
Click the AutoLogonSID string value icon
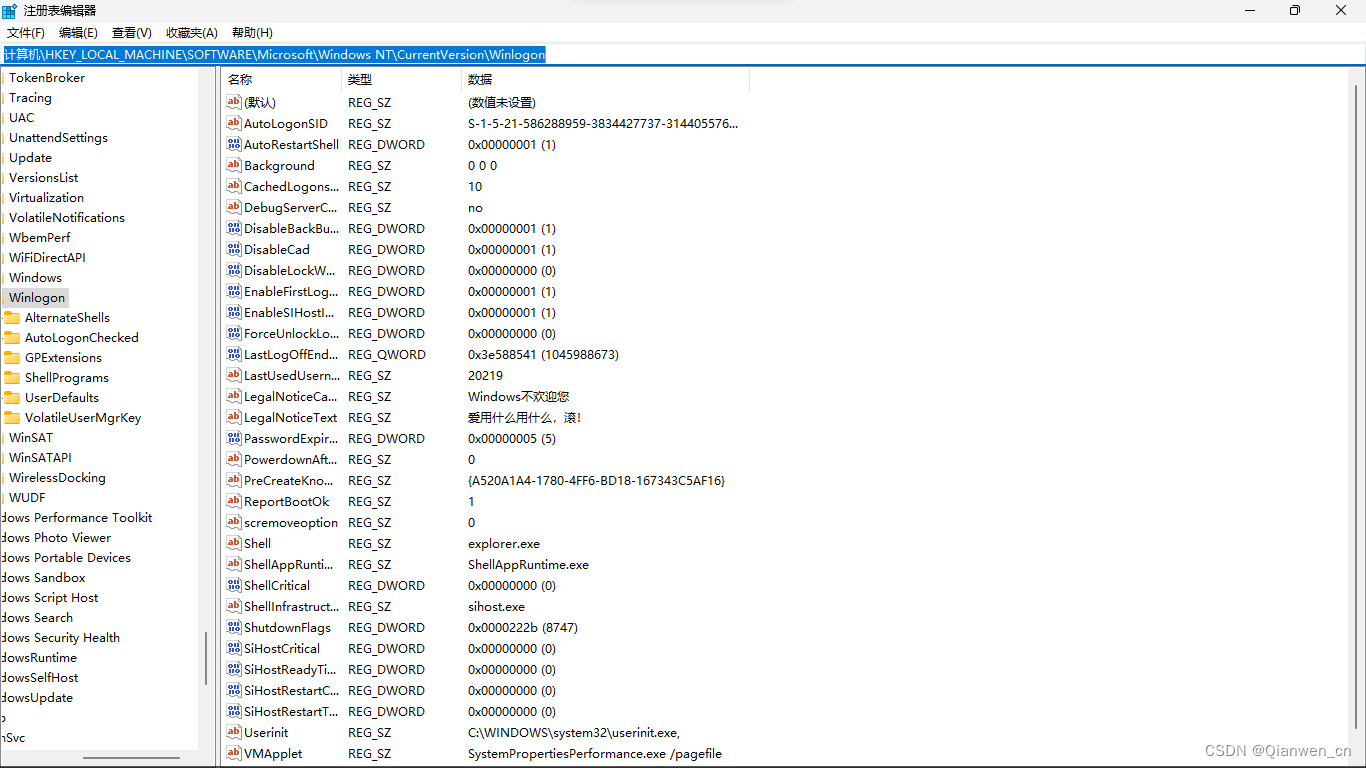[234, 124]
